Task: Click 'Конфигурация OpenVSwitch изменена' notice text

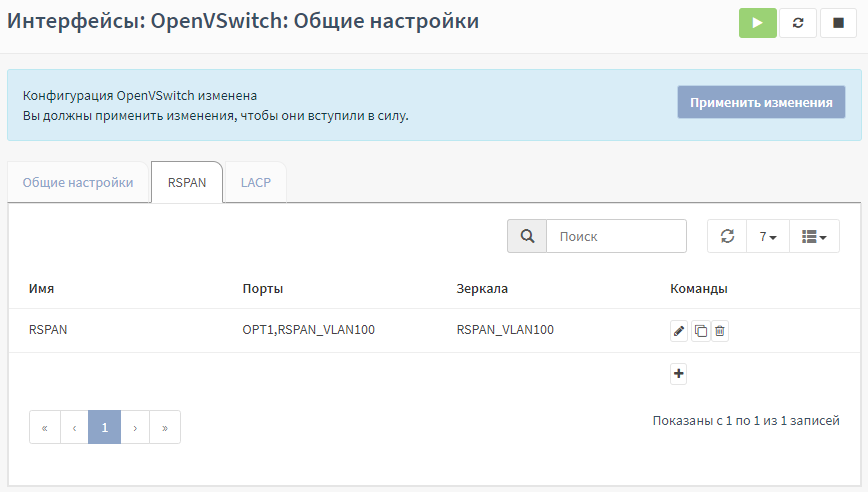Action: coord(140,96)
